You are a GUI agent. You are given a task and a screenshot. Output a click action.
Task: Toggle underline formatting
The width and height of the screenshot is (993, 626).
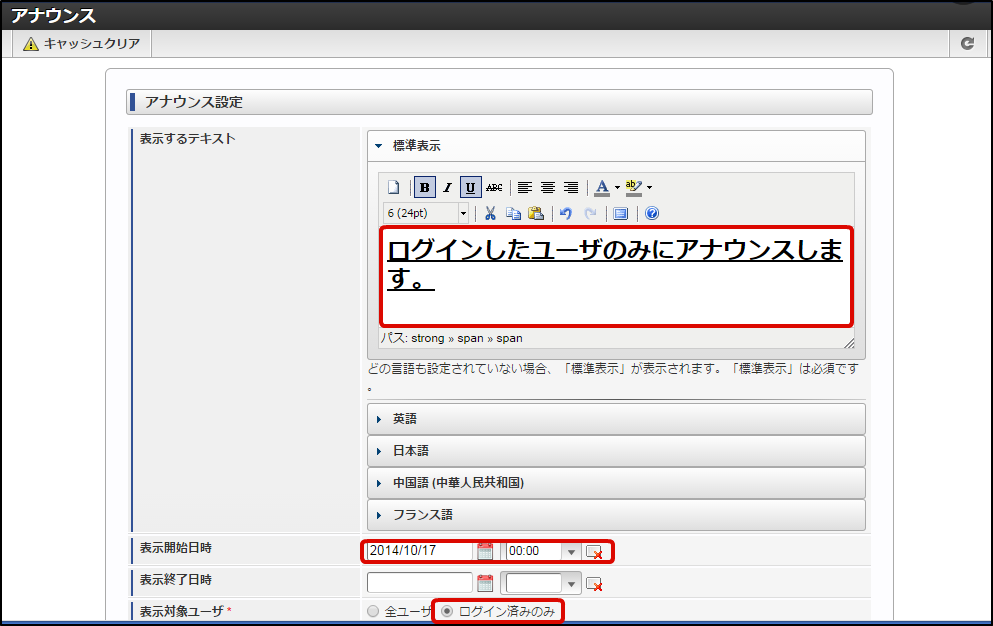pos(470,188)
